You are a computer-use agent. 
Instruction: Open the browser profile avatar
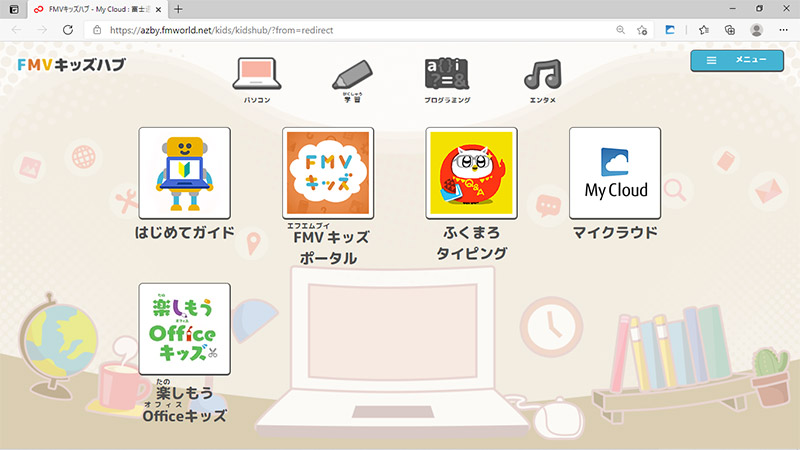[757, 30]
